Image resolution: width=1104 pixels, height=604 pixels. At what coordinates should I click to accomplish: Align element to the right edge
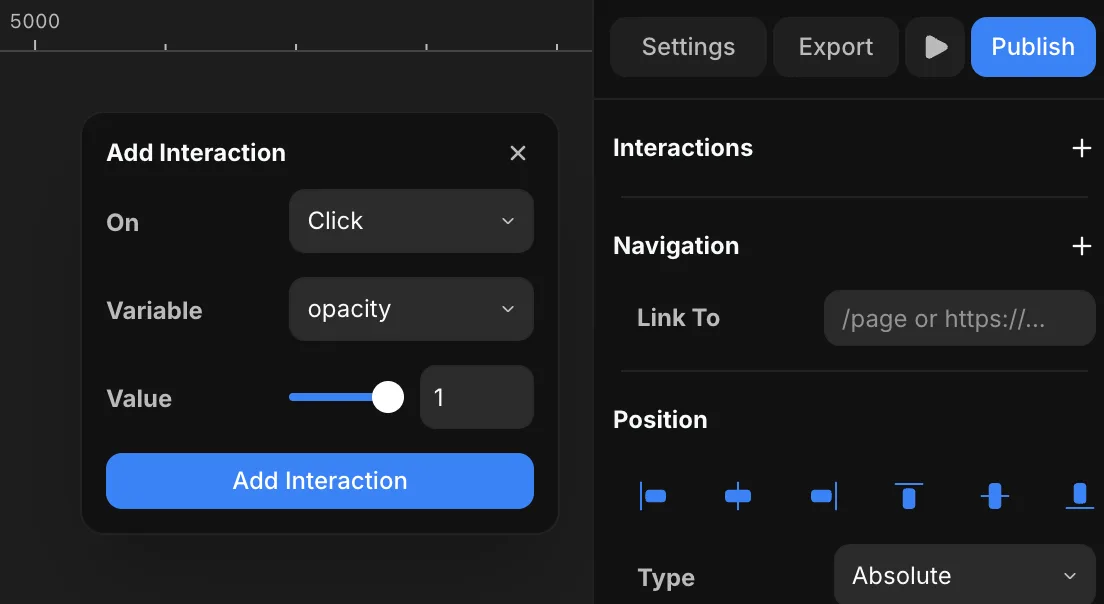point(823,496)
